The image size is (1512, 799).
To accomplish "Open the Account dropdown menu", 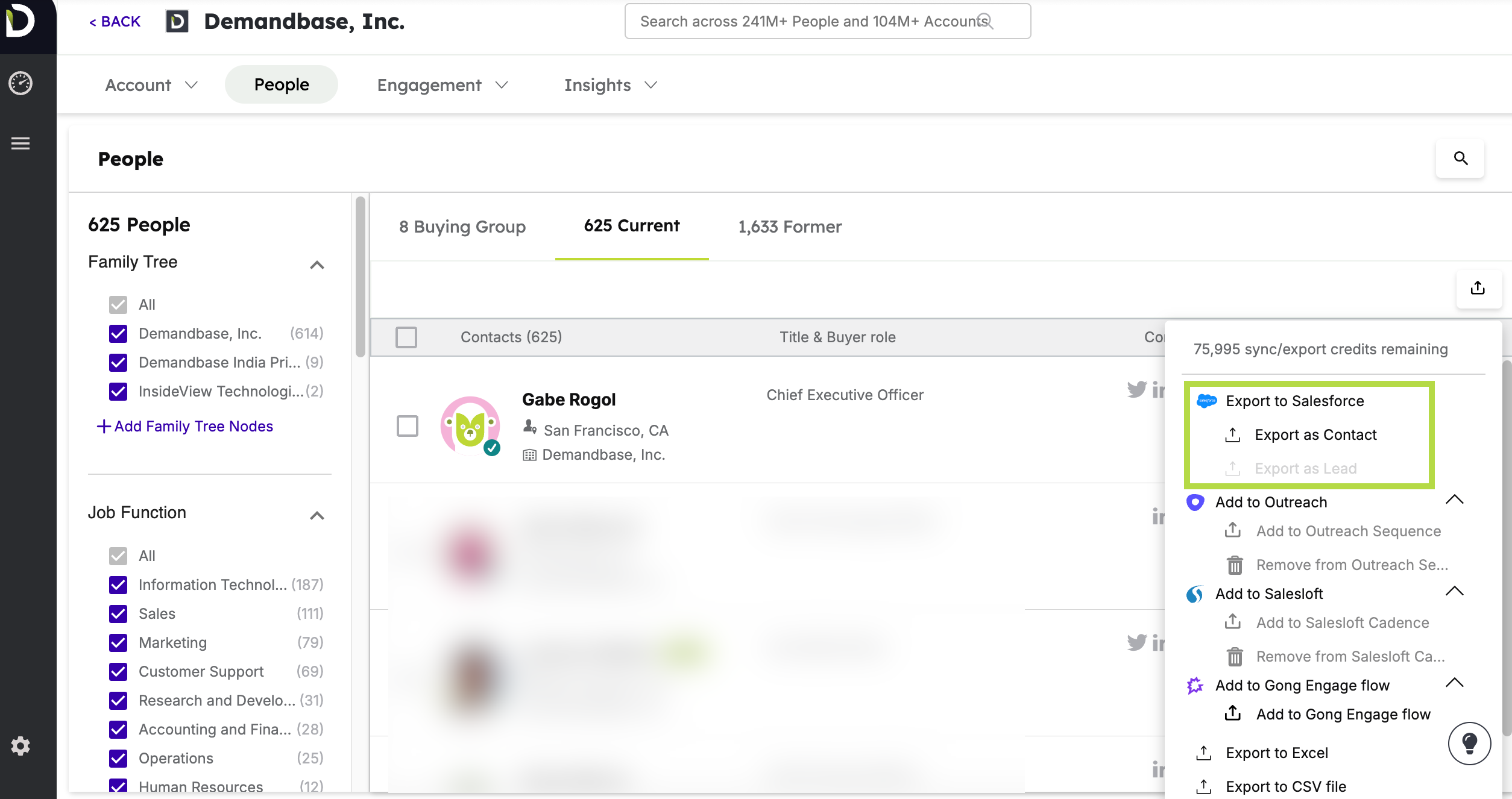I will [151, 85].
